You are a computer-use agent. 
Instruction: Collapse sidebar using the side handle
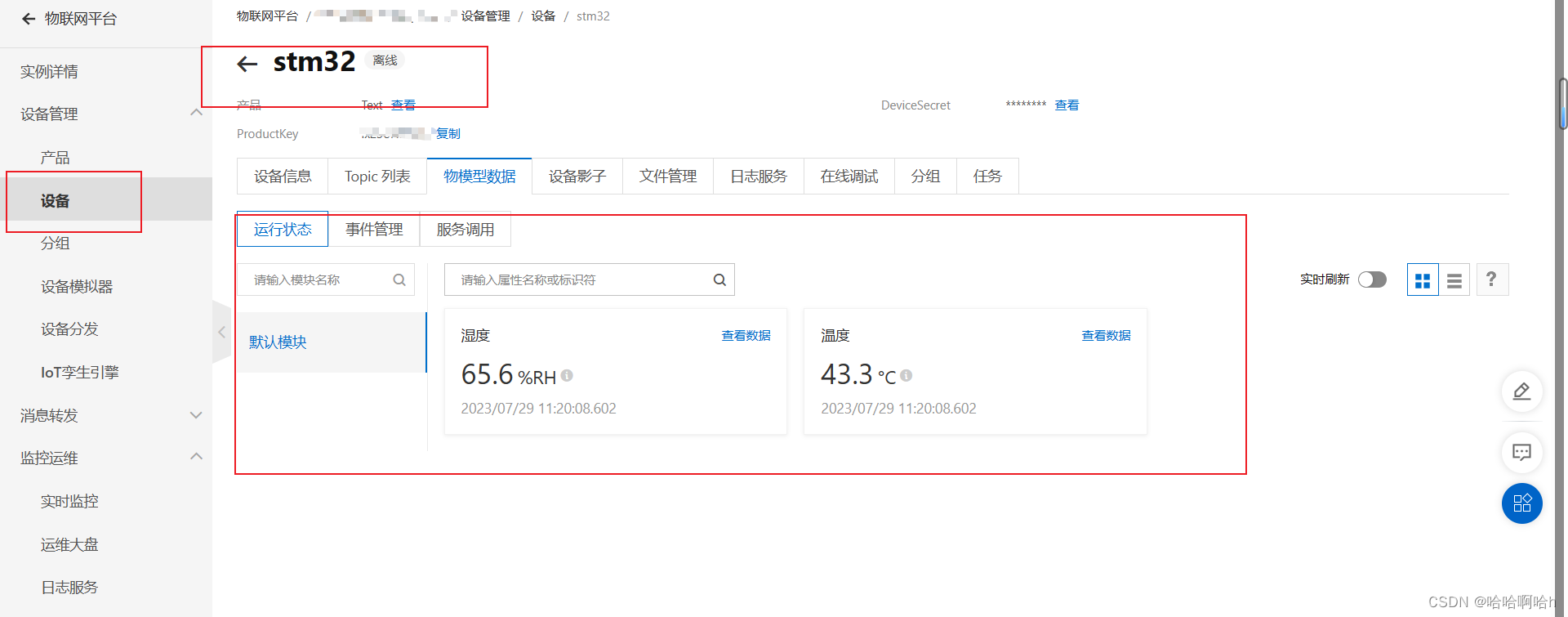pyautogui.click(x=221, y=332)
